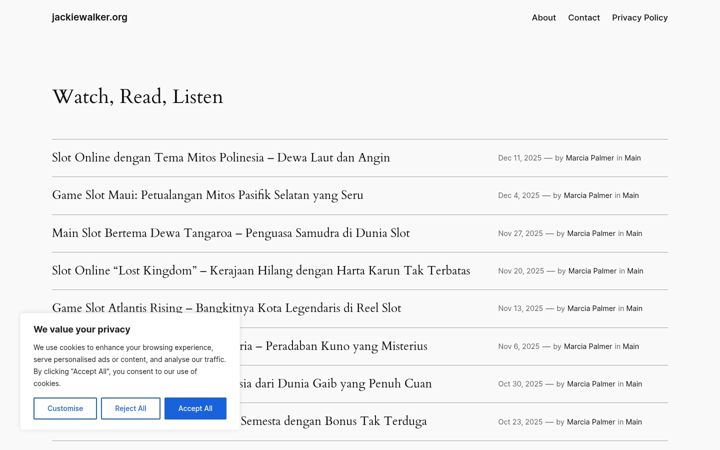
Task: Open post about Dunia Gaib Penuh Cuan
Action: click(x=336, y=383)
